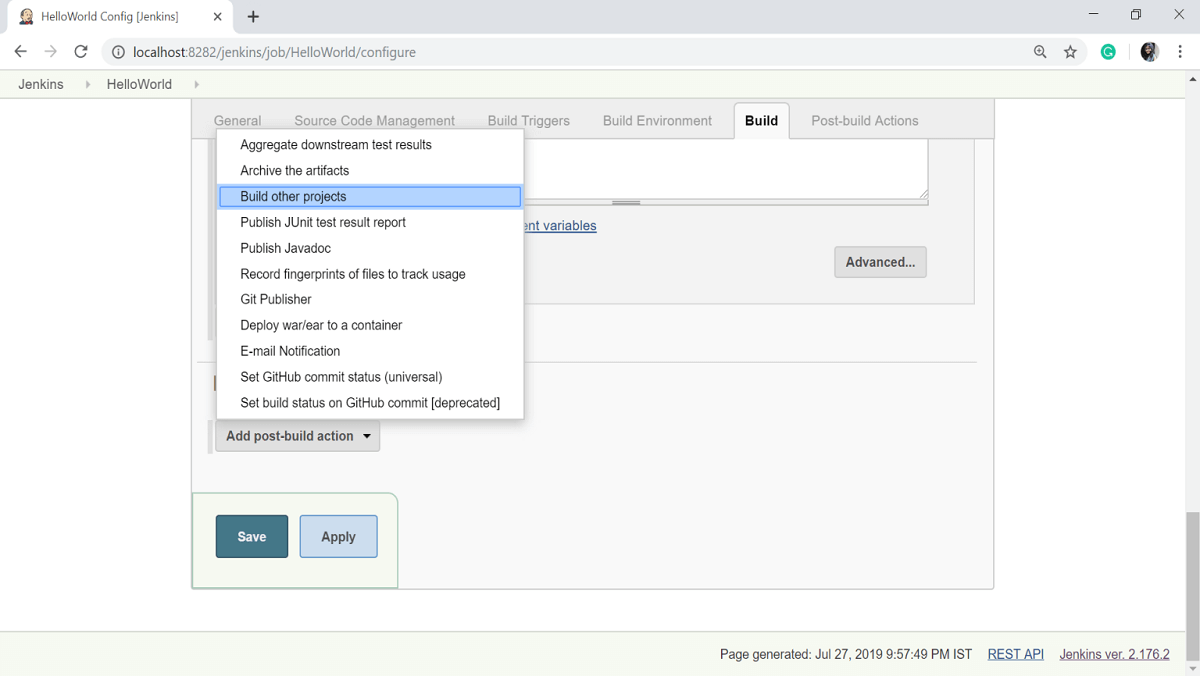Select the HelloWorld Config [Jenkins] browser tab
This screenshot has height=676, width=1200.
(120, 17)
